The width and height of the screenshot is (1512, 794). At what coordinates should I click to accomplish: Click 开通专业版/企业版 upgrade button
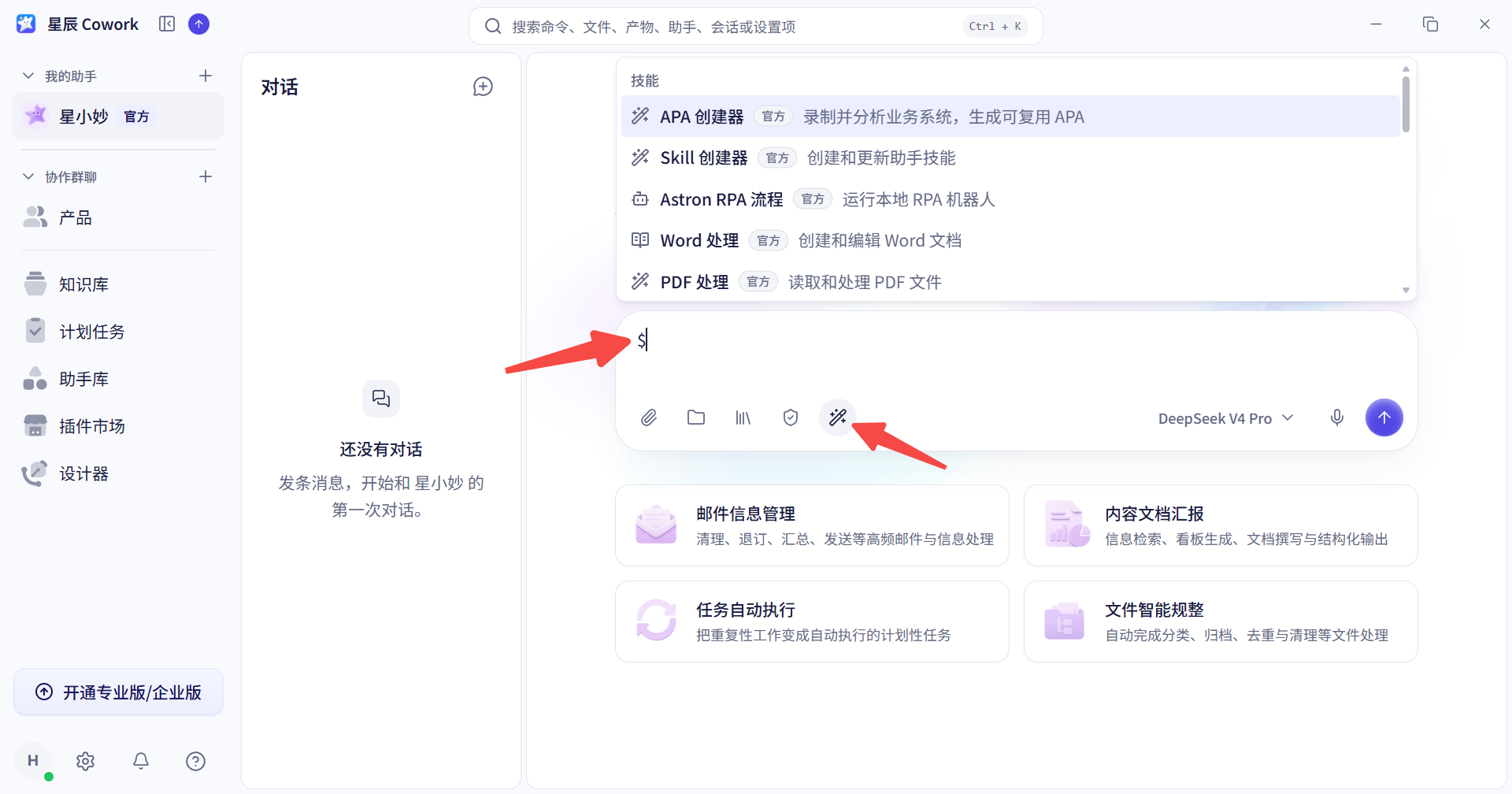click(x=118, y=692)
